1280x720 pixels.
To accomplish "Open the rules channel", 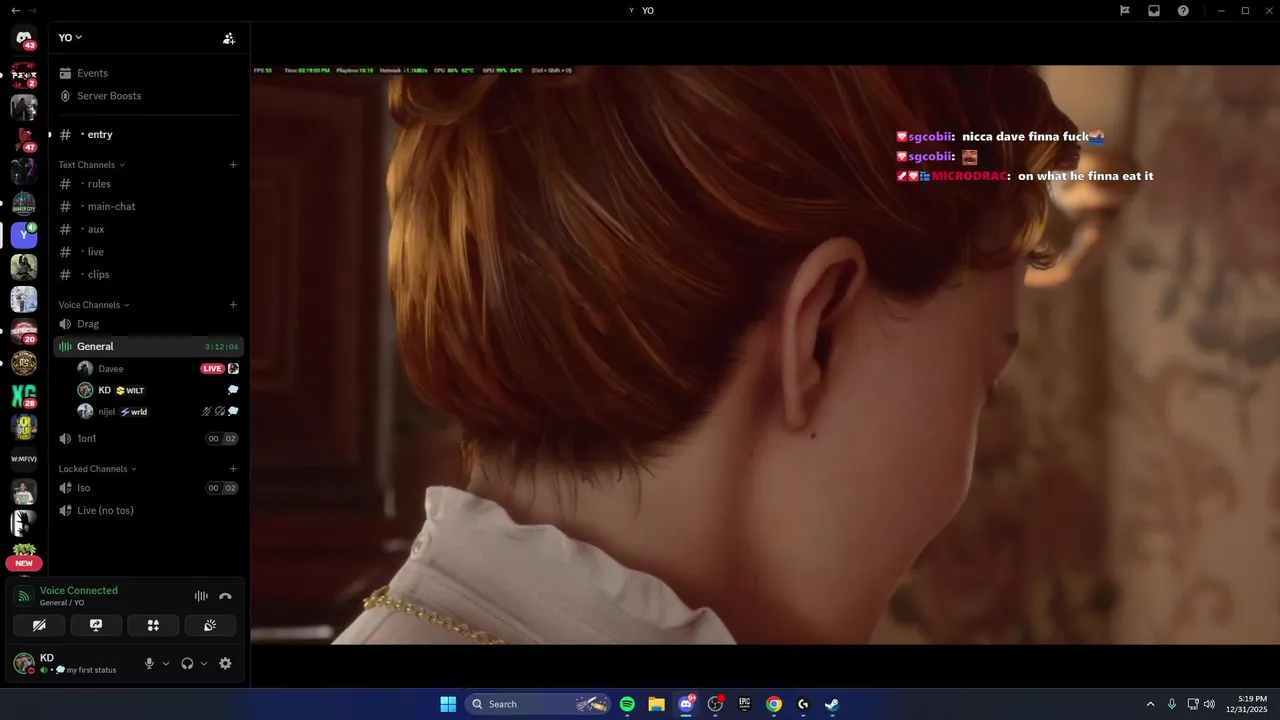I will pos(148,184).
